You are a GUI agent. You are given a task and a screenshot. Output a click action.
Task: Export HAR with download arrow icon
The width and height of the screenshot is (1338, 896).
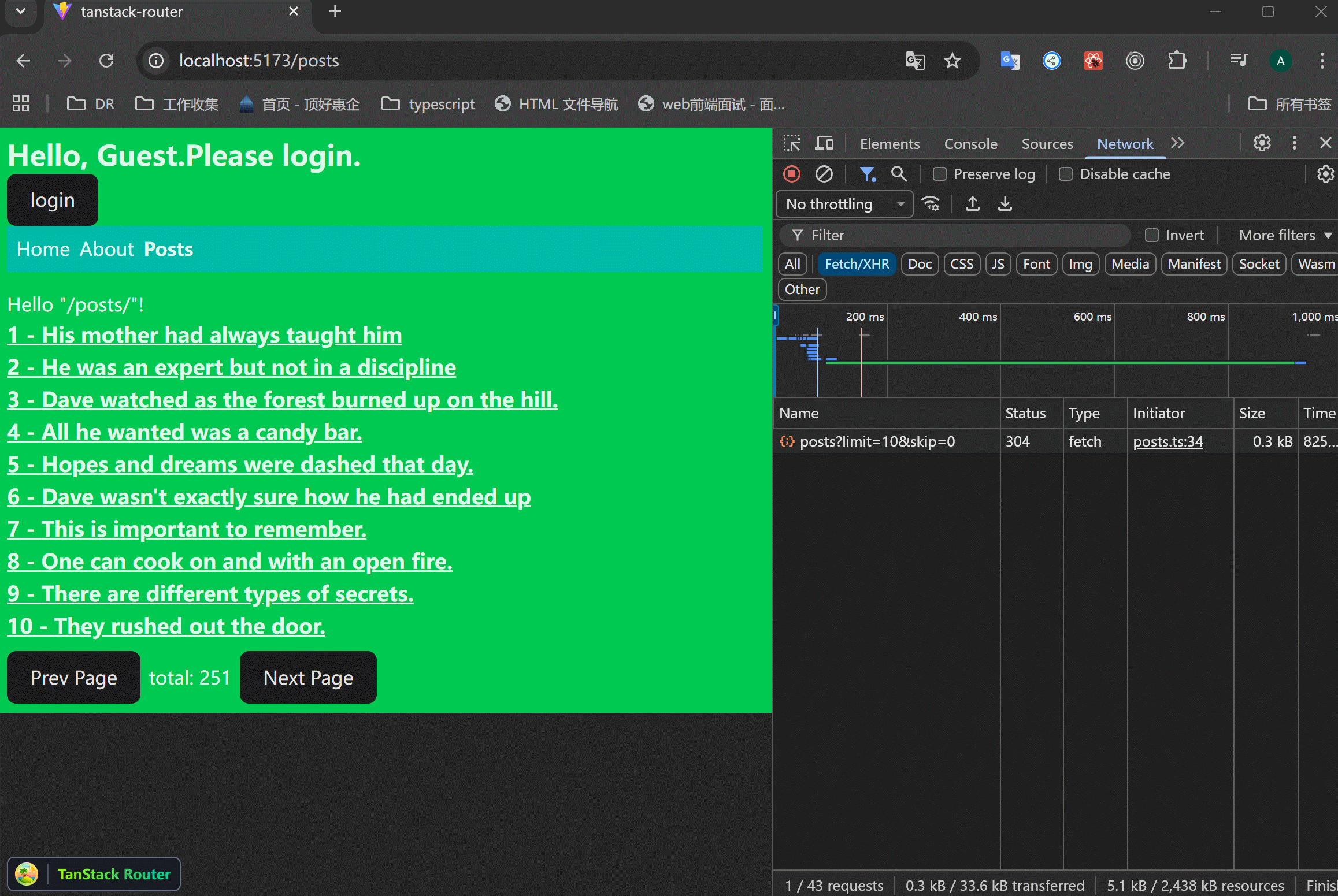[x=1005, y=204]
